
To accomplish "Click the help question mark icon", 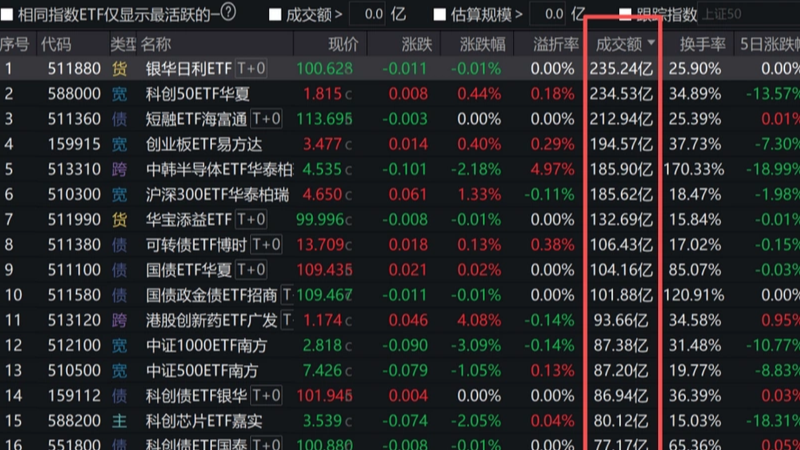I will (229, 12).
